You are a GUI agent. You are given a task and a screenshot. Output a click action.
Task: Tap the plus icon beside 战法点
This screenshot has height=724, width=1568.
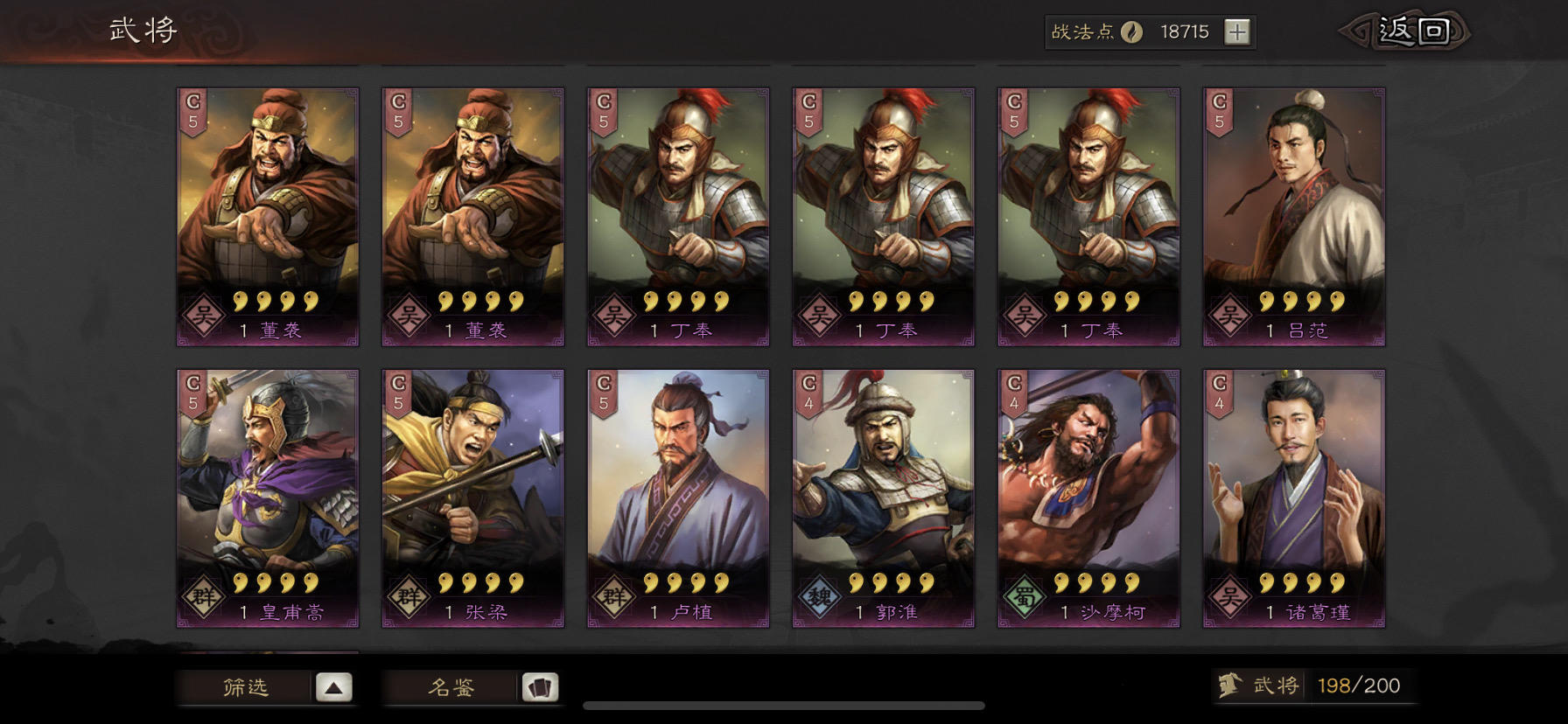coord(1236,32)
